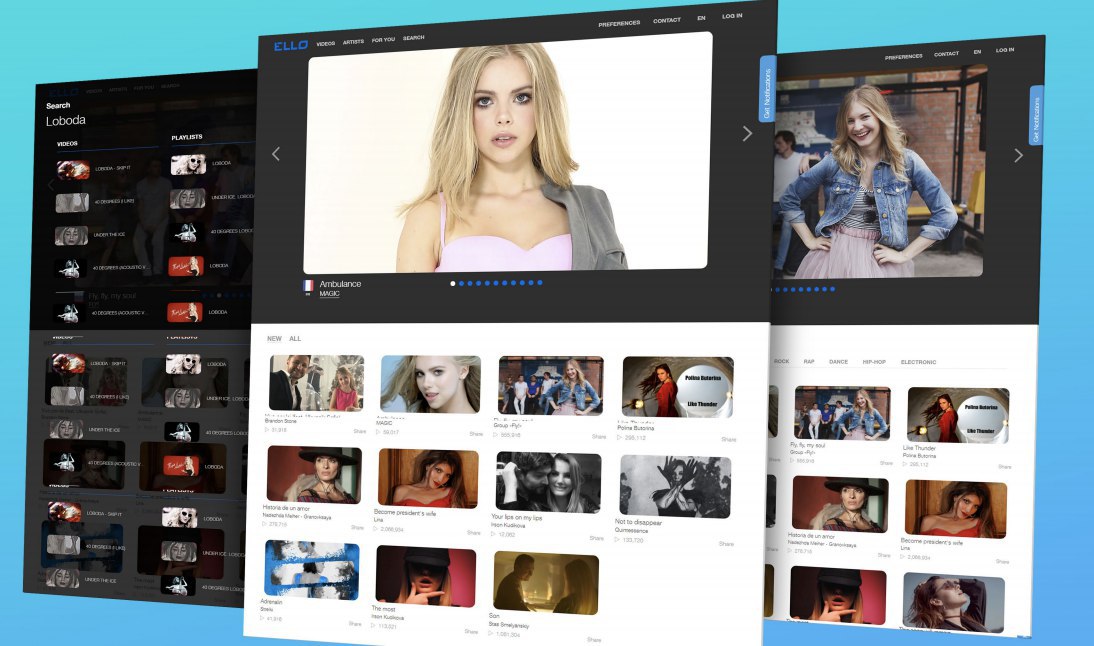The width and height of the screenshot is (1094, 646).
Task: Click Share under Son video
Action: pos(594,640)
